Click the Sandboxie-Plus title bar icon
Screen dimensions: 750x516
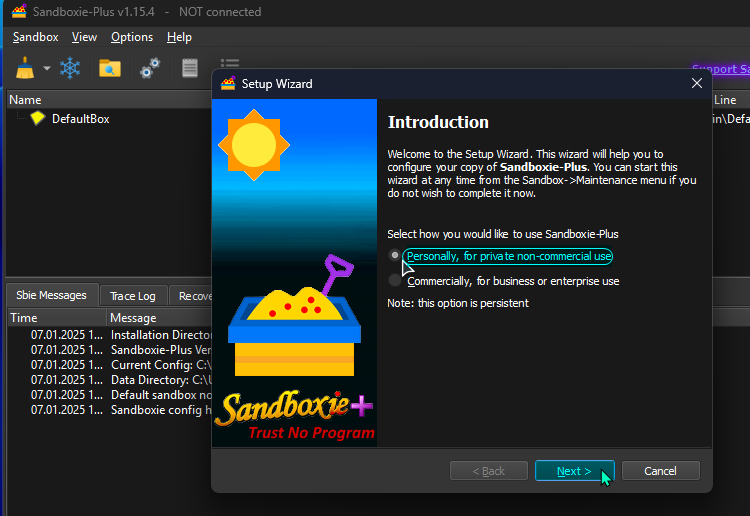pyautogui.click(x=19, y=11)
